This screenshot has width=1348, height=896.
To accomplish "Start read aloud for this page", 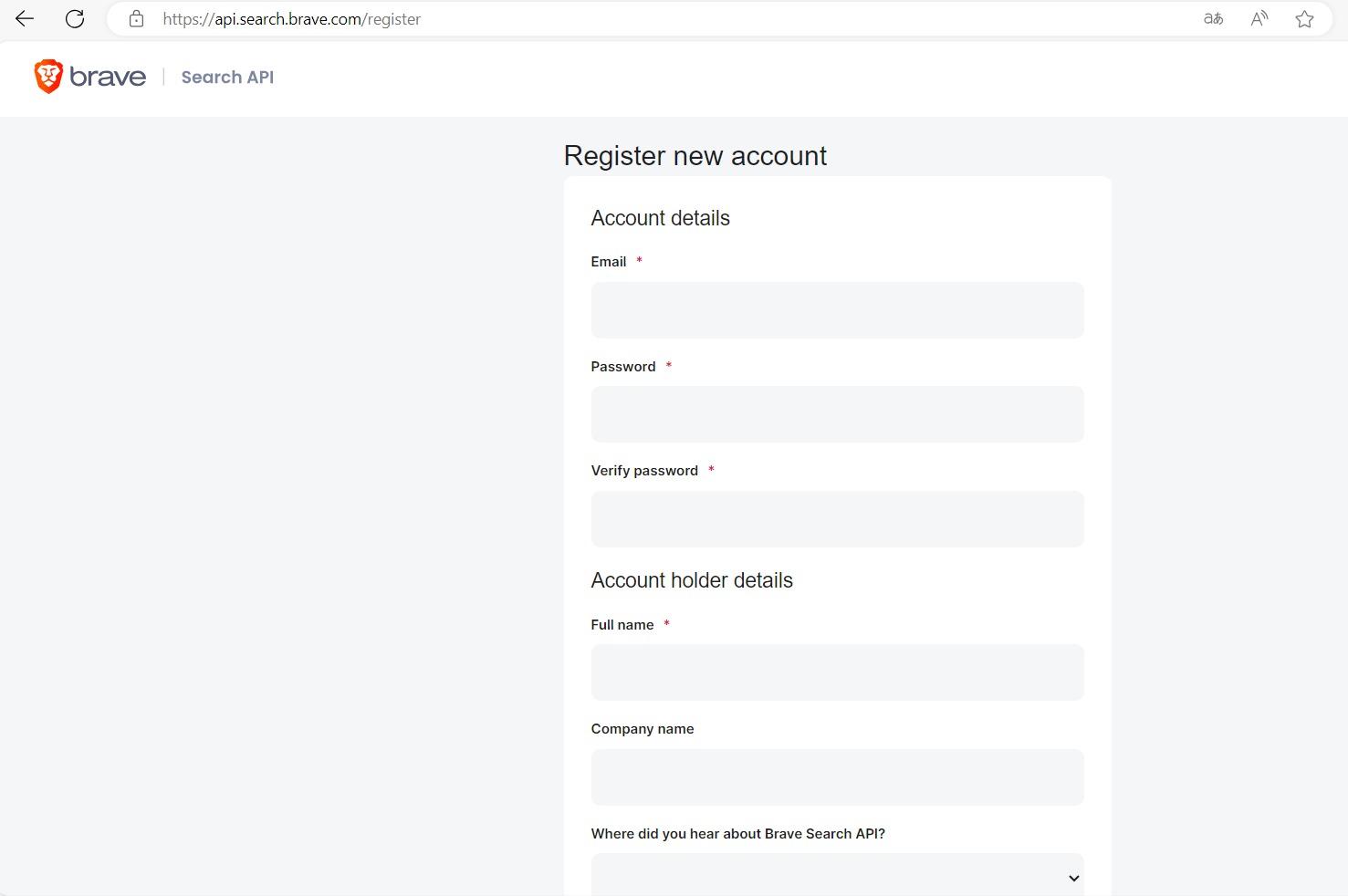I will [1259, 18].
